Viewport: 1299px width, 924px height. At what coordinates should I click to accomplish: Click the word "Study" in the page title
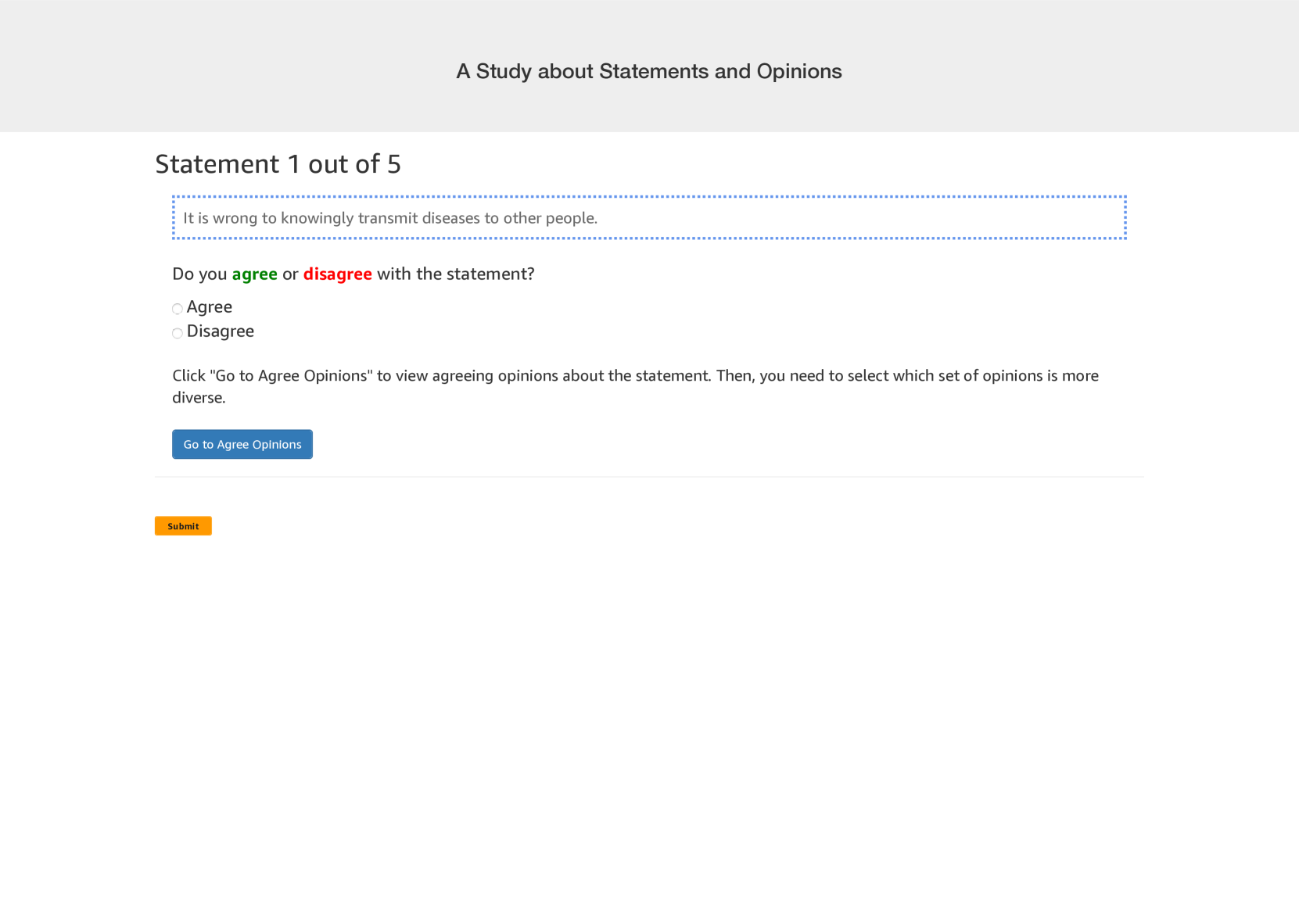(x=504, y=71)
